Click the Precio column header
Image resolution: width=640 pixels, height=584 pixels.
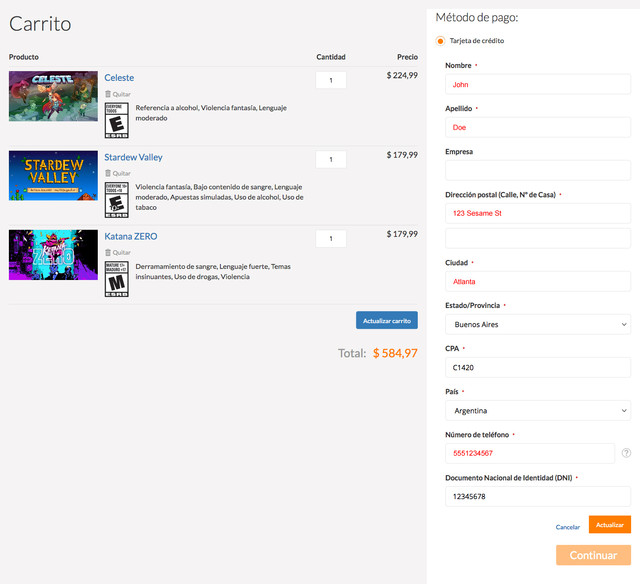[407, 57]
